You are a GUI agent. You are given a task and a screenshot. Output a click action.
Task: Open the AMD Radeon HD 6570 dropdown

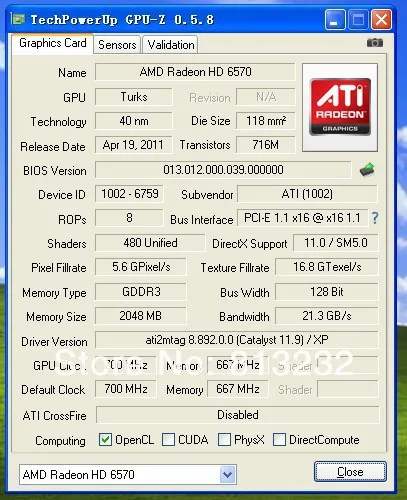(228, 474)
